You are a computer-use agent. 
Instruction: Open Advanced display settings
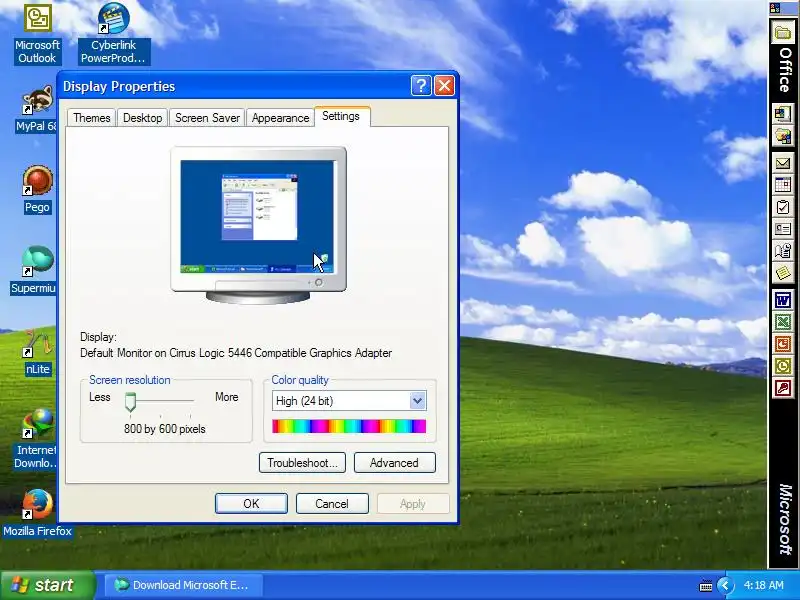pos(394,463)
